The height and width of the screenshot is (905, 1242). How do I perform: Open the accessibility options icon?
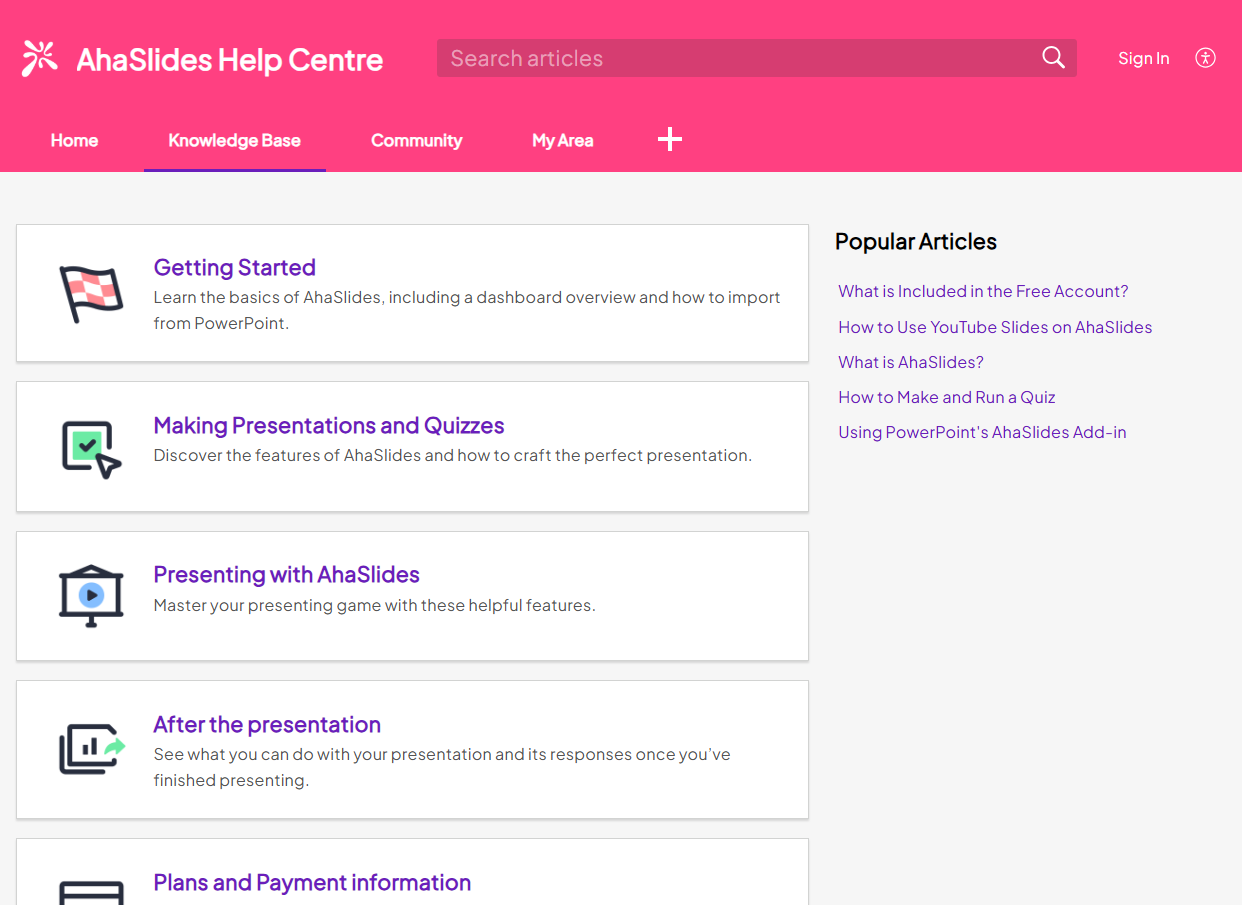(1205, 58)
